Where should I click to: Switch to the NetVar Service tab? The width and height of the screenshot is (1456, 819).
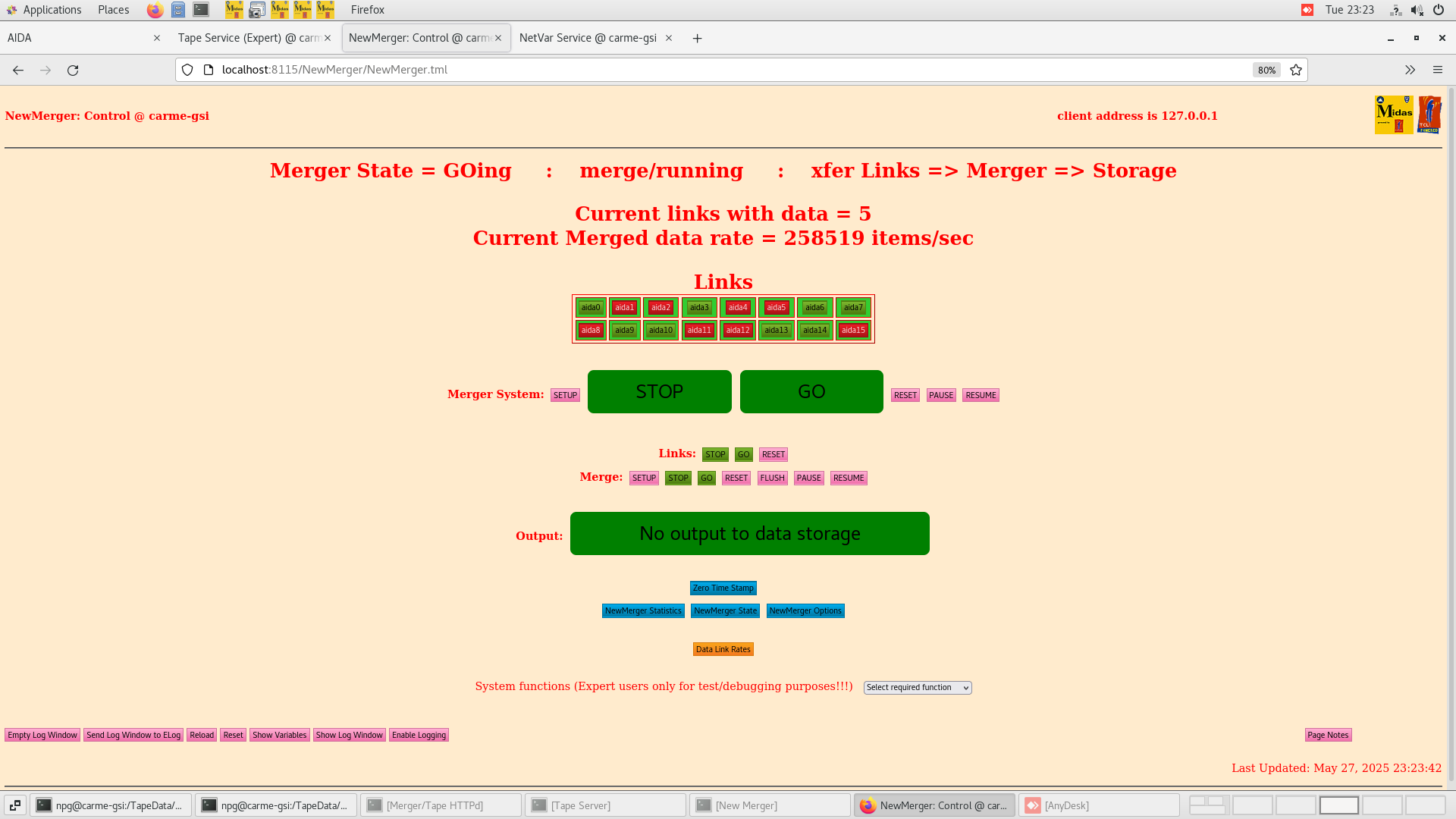pyautogui.click(x=587, y=38)
